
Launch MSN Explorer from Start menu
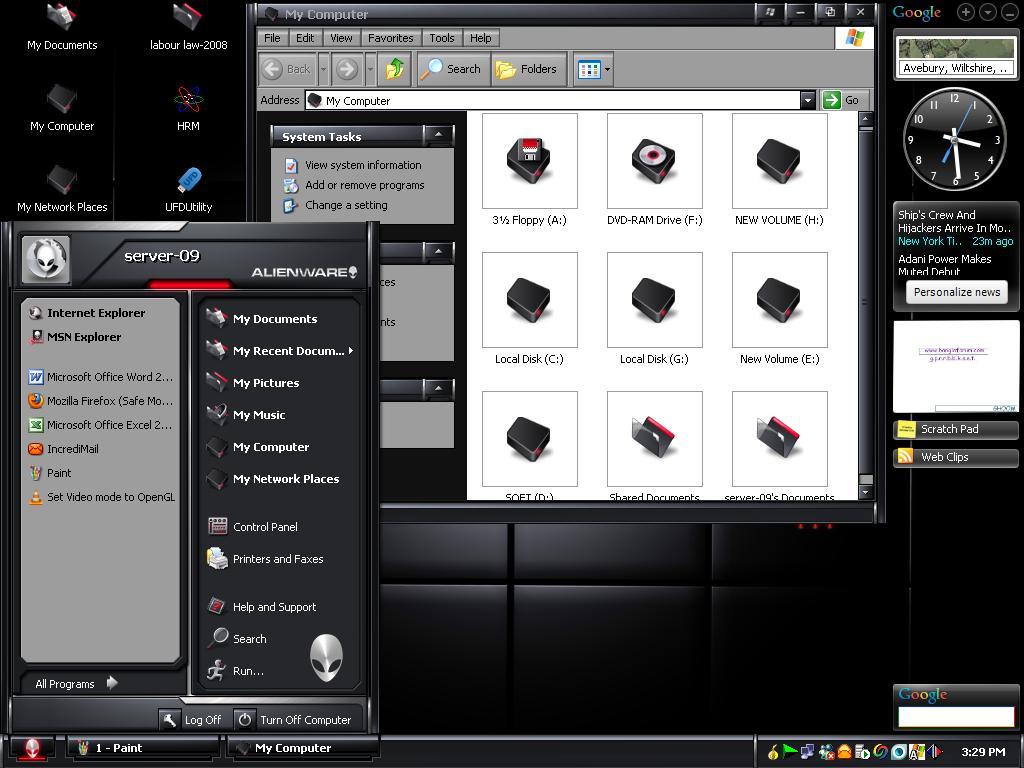tap(76, 337)
